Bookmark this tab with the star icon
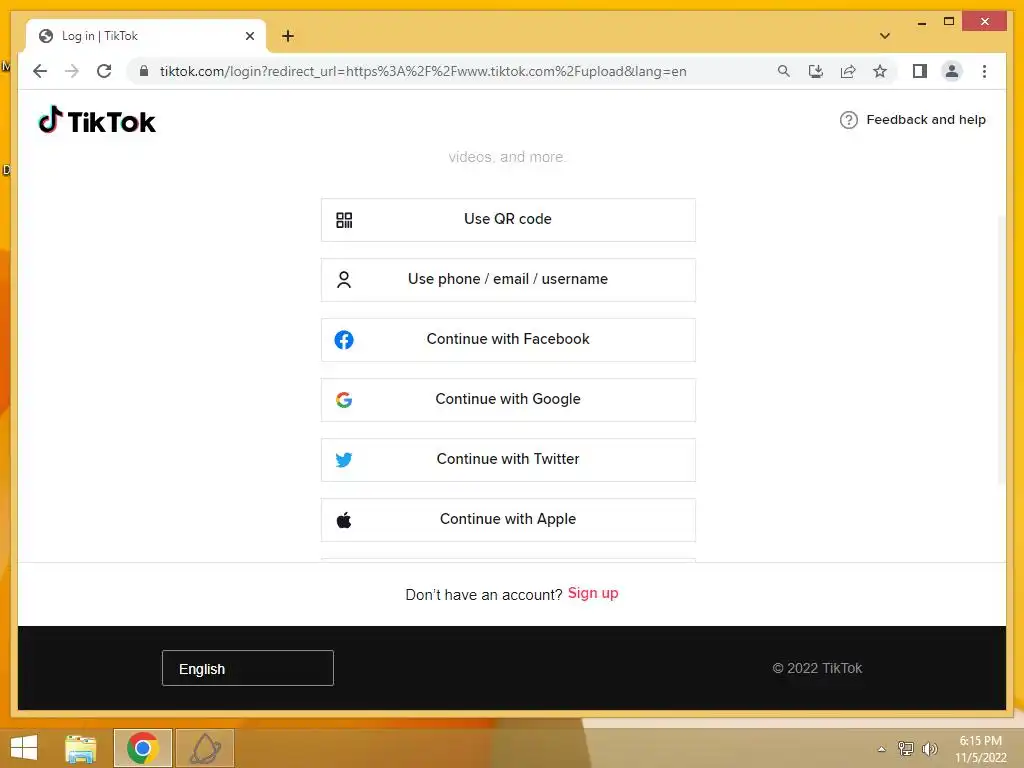1024x768 pixels. (880, 71)
